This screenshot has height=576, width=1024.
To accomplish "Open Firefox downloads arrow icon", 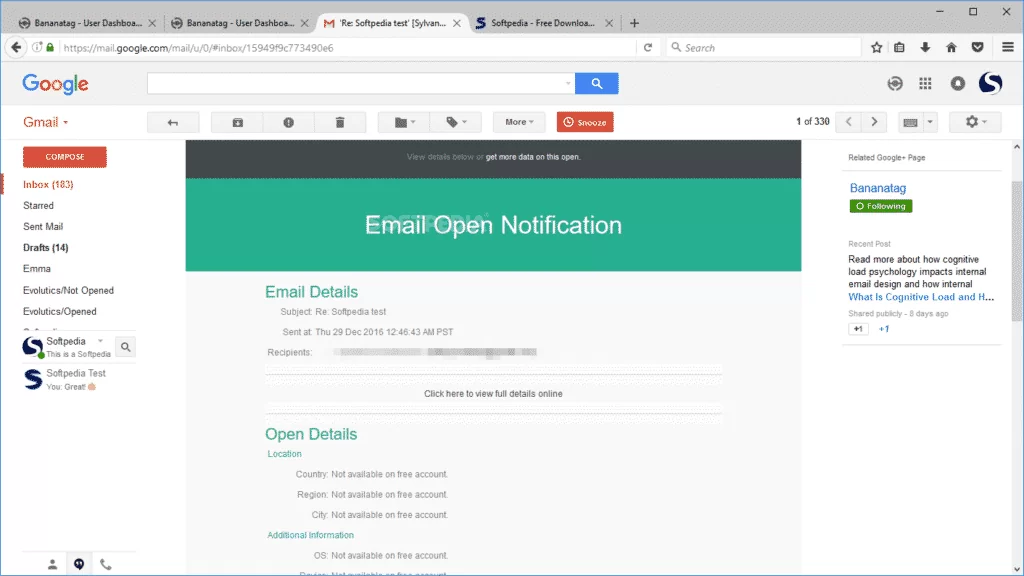I will (x=925, y=48).
